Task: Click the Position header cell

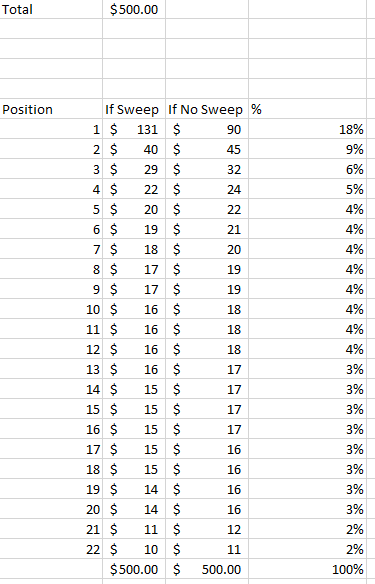Action: coord(51,109)
